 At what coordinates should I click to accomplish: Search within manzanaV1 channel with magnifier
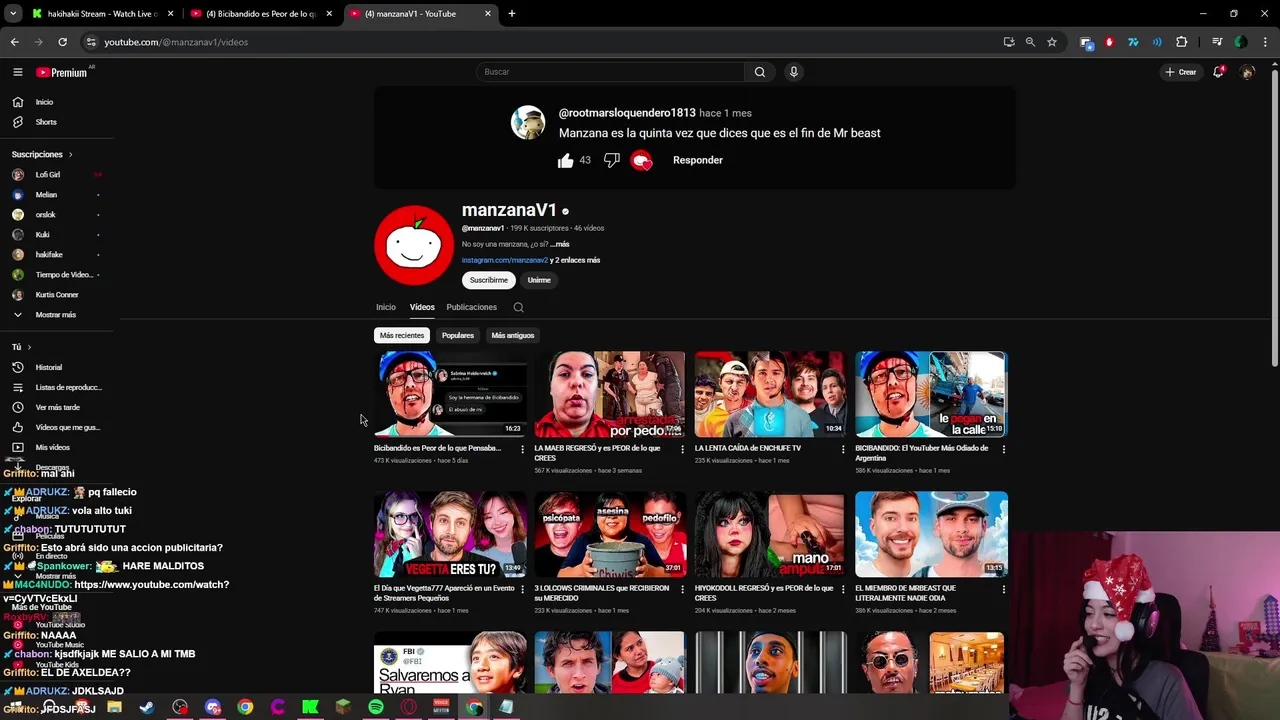pyautogui.click(x=518, y=307)
